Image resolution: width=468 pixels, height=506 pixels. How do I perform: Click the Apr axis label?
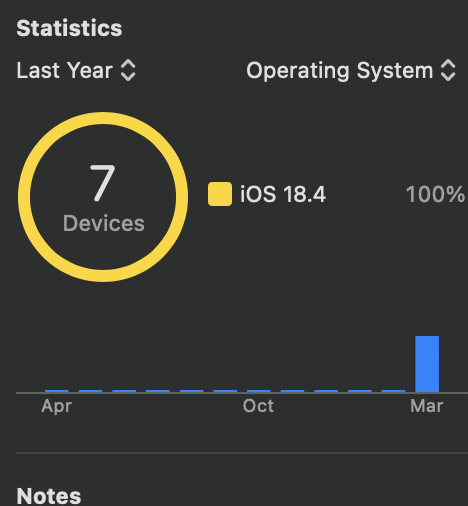(x=57, y=406)
